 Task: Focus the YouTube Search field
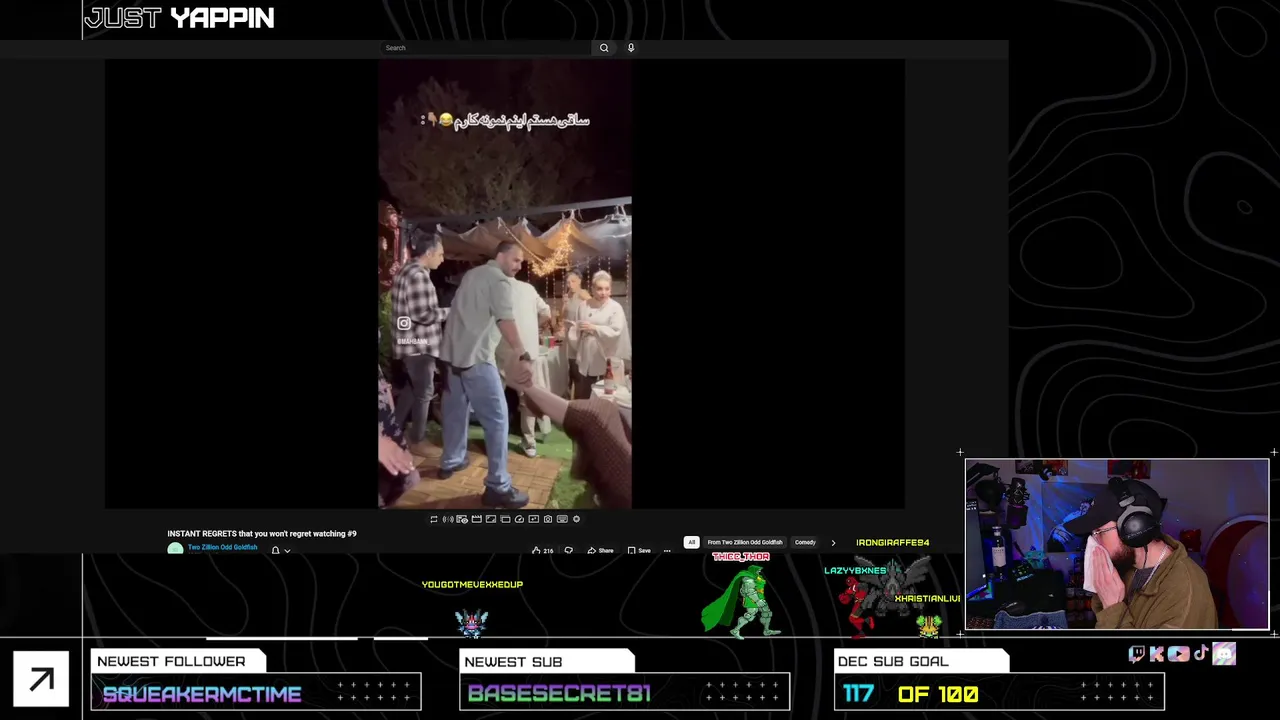[x=487, y=48]
